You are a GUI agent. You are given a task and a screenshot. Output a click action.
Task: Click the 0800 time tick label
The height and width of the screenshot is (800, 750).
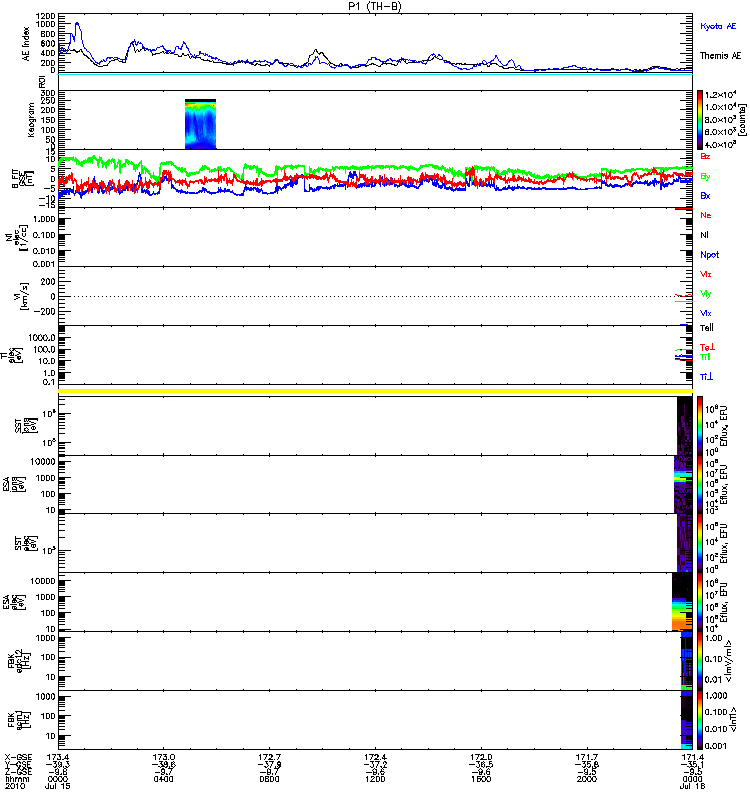coord(269,779)
